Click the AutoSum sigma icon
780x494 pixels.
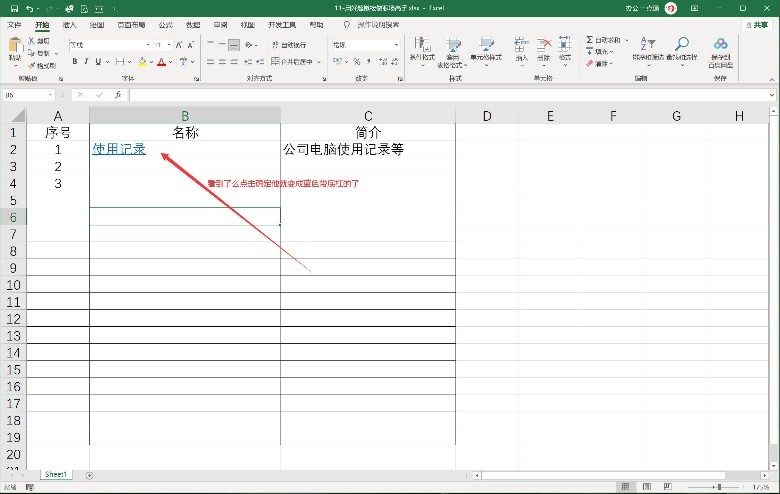(x=589, y=39)
